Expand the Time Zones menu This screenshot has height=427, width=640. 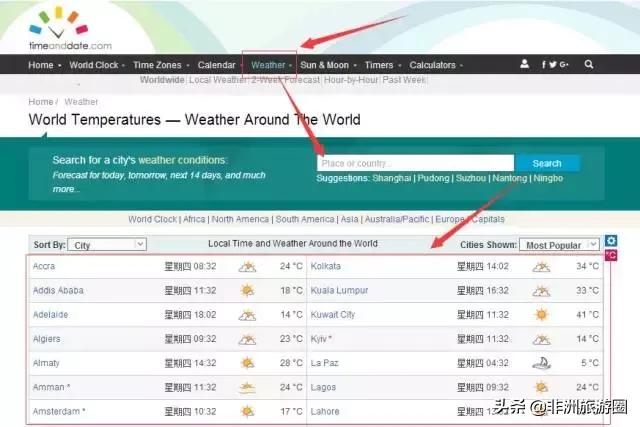[161, 65]
